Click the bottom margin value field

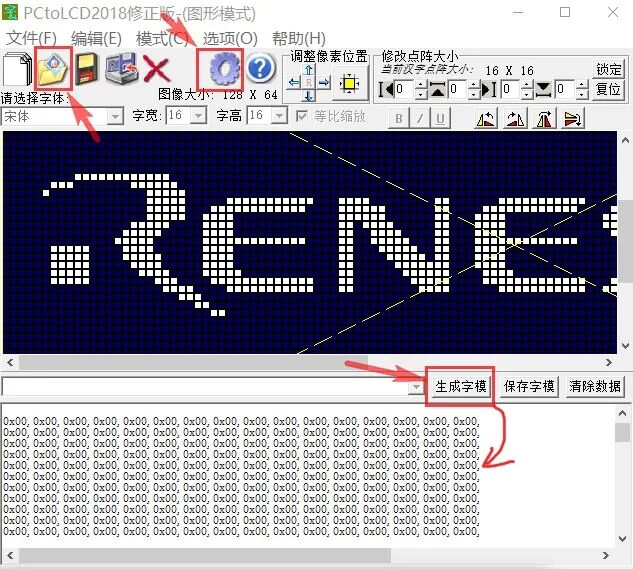tap(565, 89)
